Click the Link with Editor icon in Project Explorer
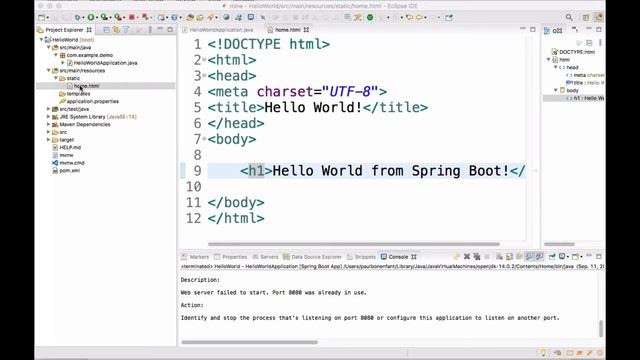The width and height of the screenshot is (640, 360). click(116, 30)
